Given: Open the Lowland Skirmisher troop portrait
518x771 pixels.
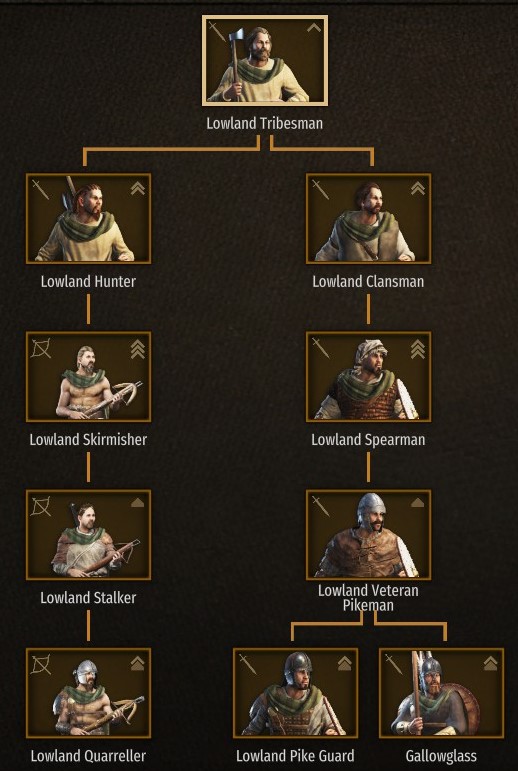Looking at the screenshot, I should click(x=89, y=377).
